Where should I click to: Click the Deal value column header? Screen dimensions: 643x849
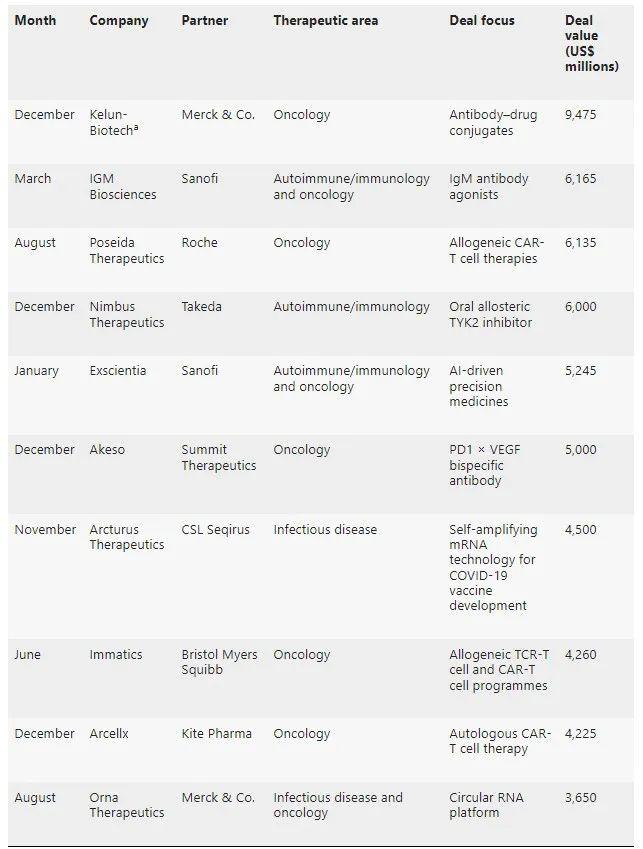coord(591,43)
